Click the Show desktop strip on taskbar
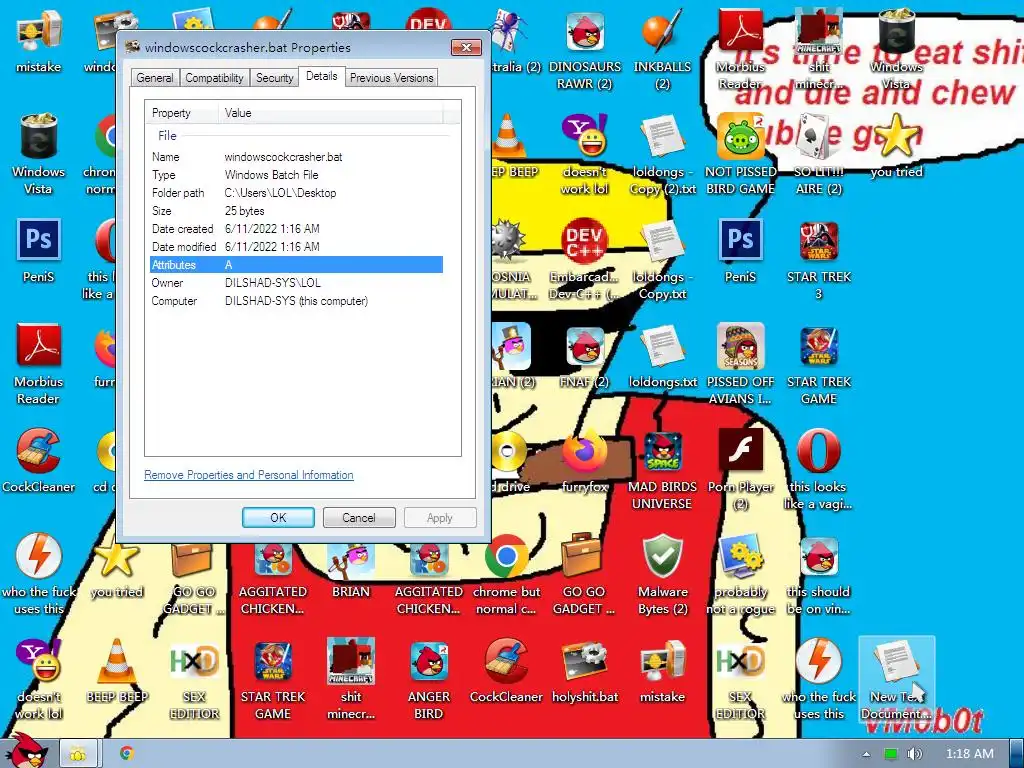This screenshot has height=768, width=1024. pyautogui.click(x=1017, y=754)
